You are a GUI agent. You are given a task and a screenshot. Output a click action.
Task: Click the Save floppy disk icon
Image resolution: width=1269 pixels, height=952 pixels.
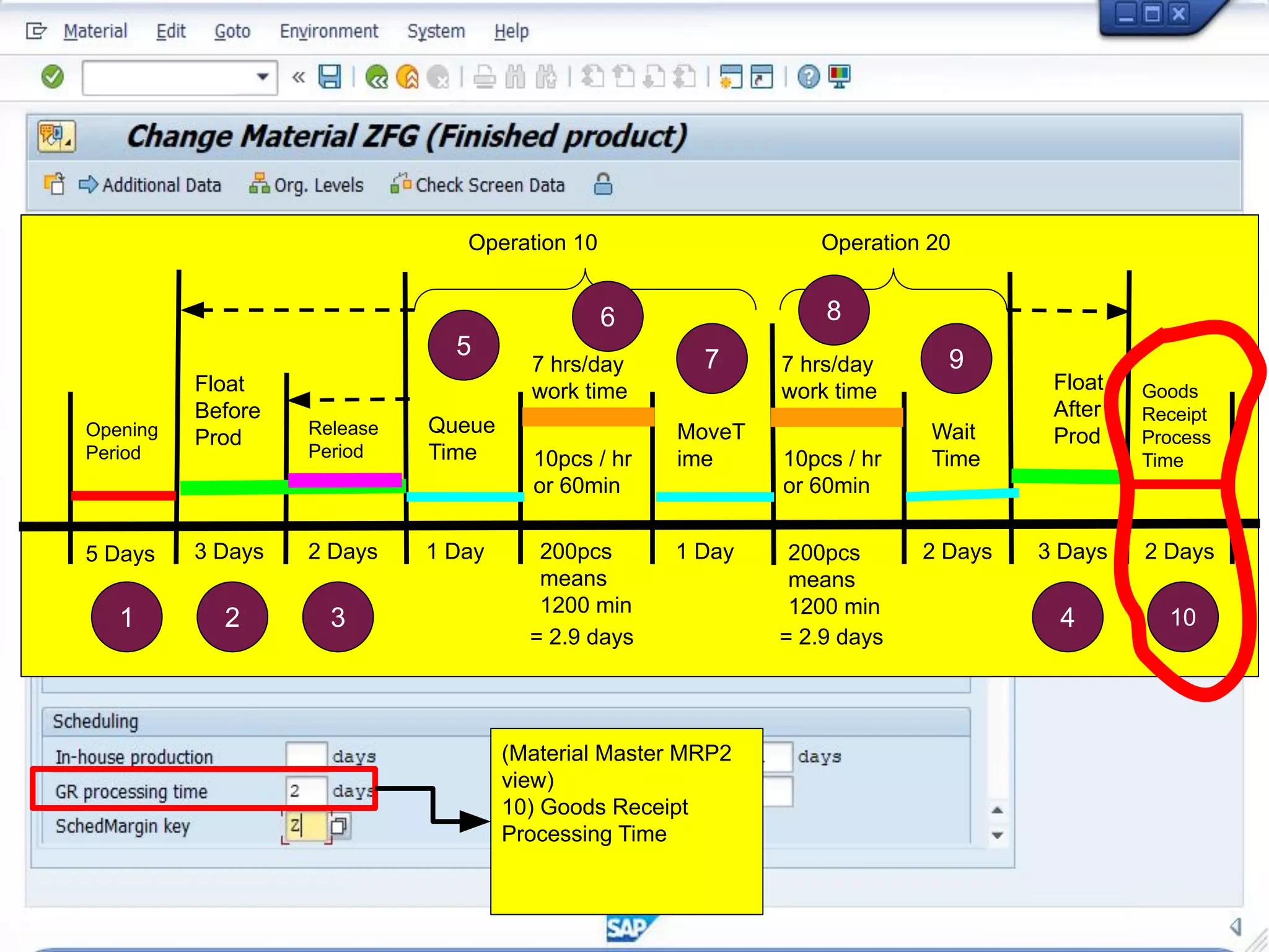tap(329, 77)
